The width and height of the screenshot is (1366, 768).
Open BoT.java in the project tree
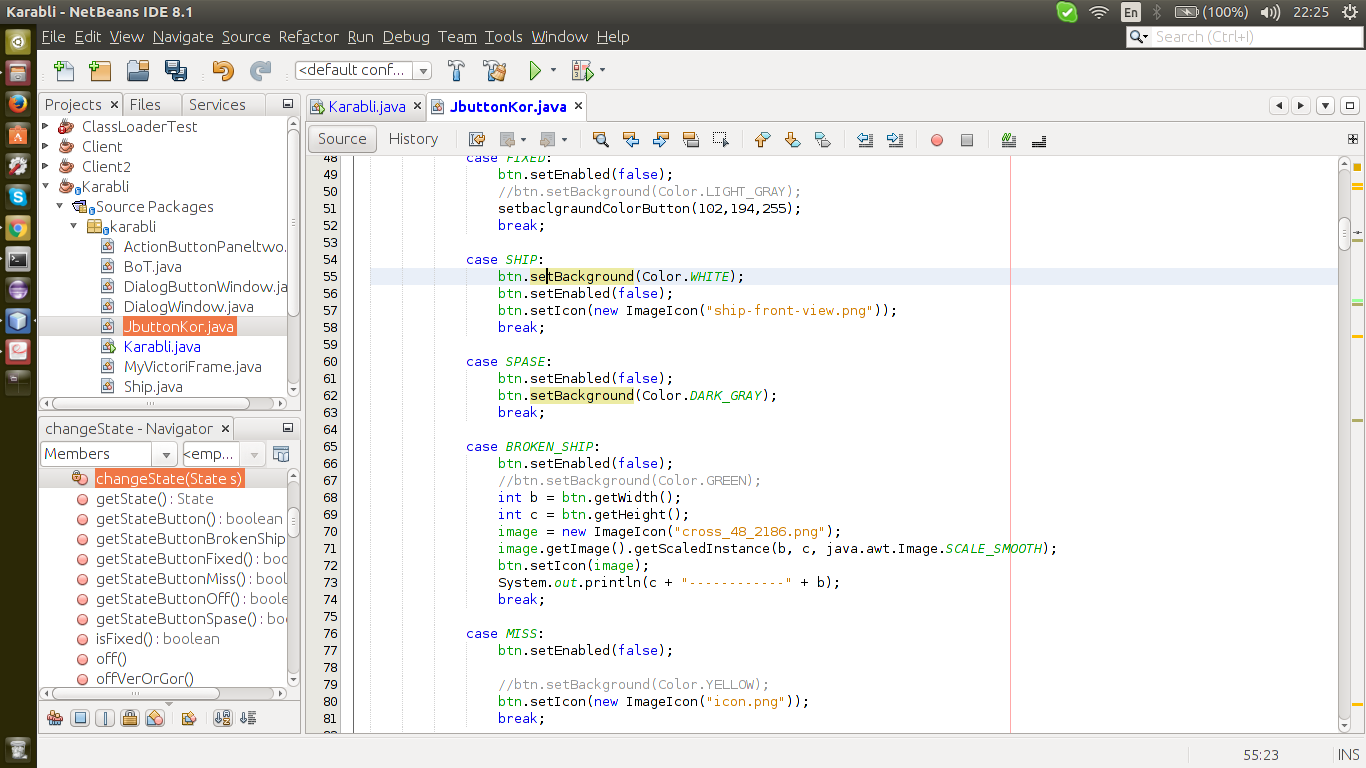click(152, 266)
